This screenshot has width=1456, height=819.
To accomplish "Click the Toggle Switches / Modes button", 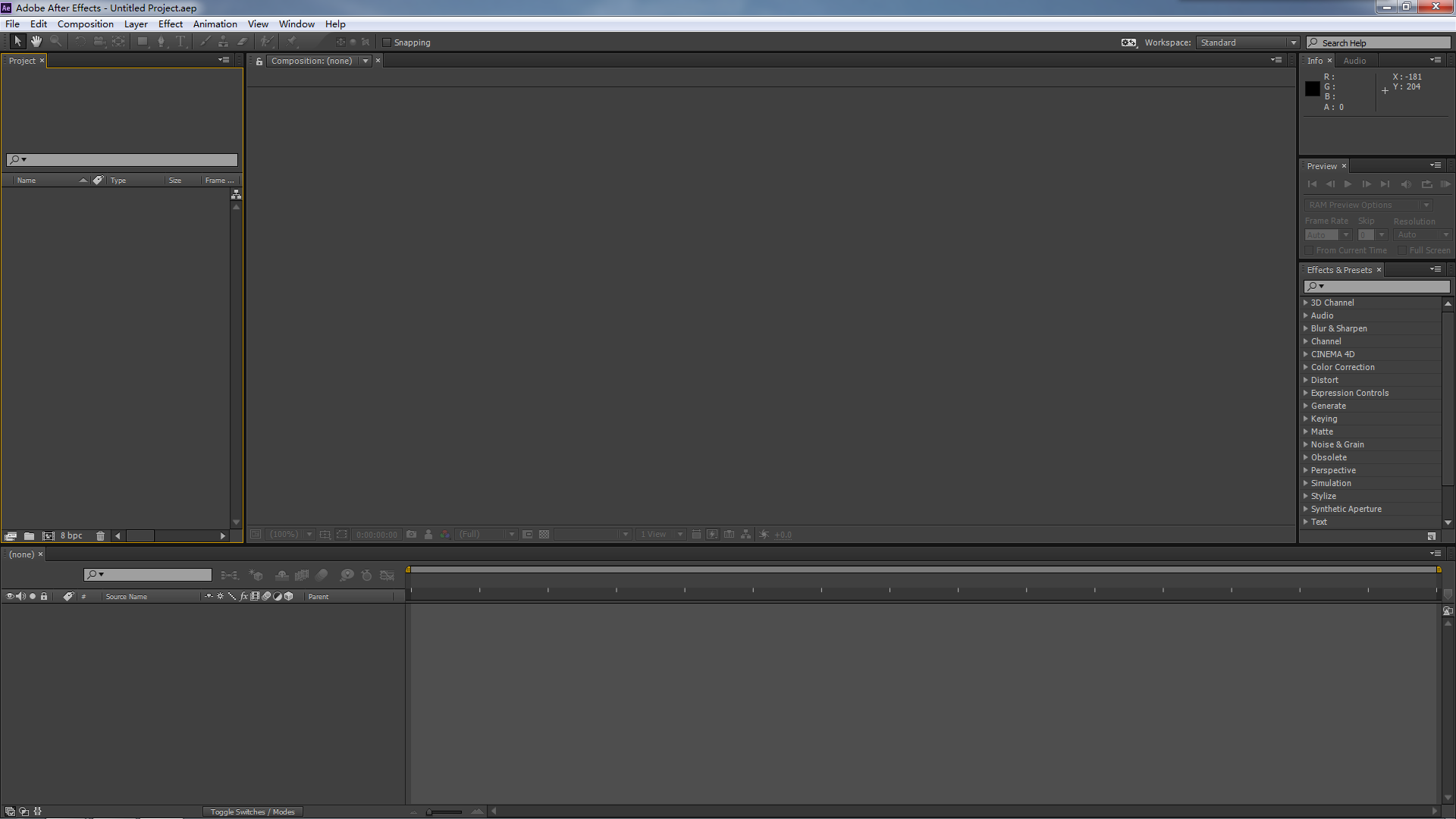I will coord(253,811).
